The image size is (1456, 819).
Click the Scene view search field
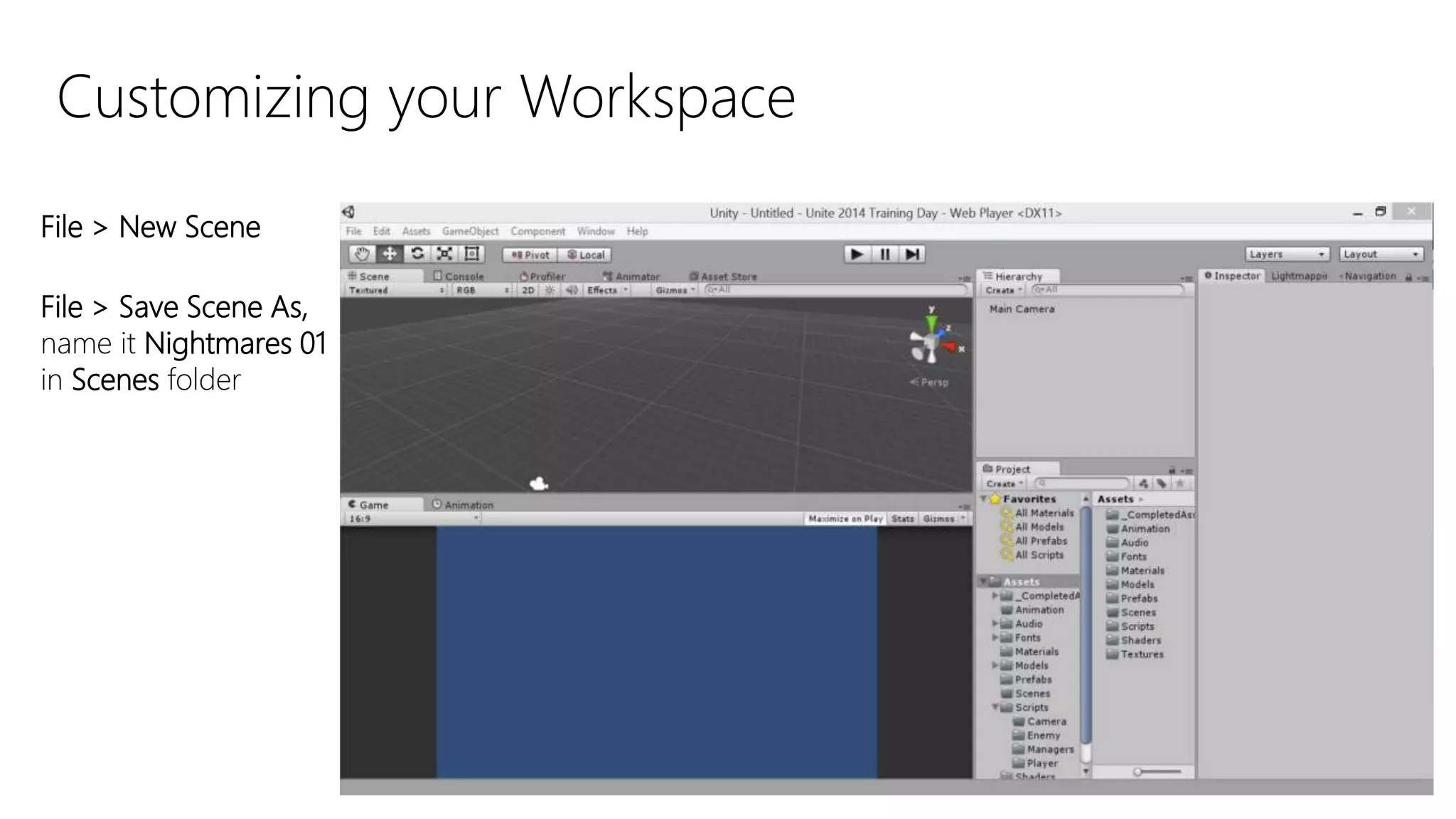835,290
